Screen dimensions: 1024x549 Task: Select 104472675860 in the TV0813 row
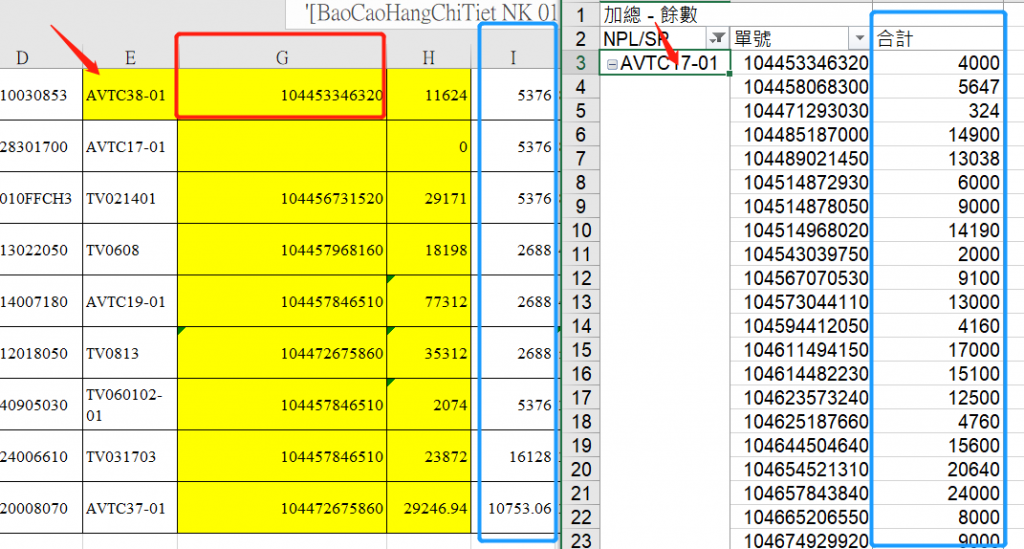[281, 353]
